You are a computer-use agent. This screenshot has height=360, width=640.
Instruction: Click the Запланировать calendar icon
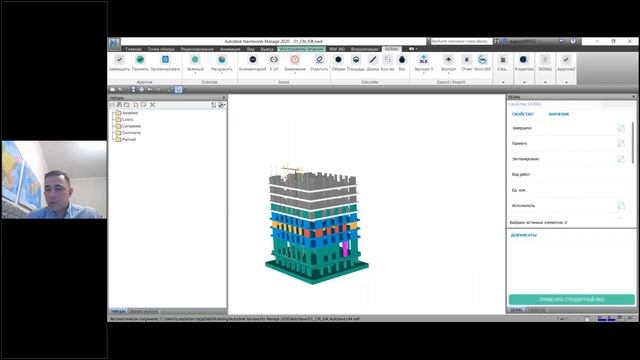(165, 60)
